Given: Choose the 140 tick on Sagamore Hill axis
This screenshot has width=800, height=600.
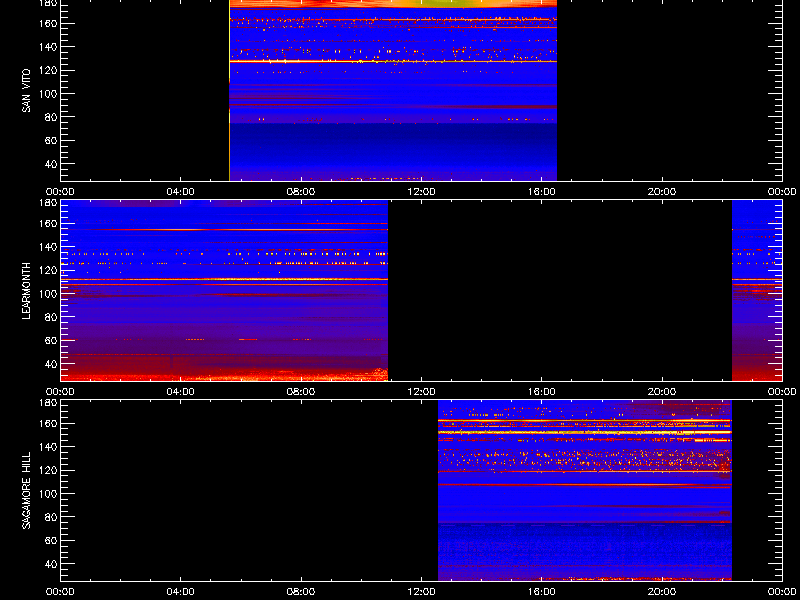Looking at the screenshot, I should 46,447.
